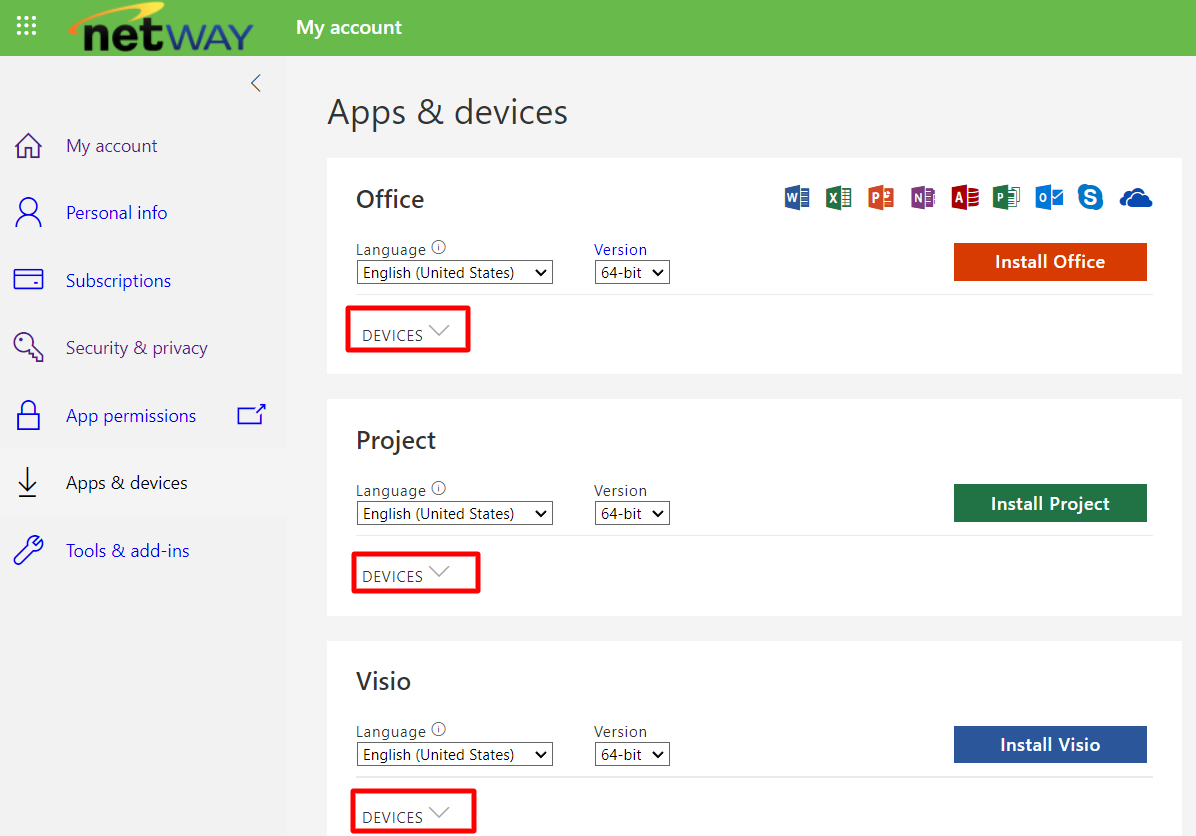1196x836 pixels.
Task: Click the Skype icon in Office section
Action: [1090, 198]
